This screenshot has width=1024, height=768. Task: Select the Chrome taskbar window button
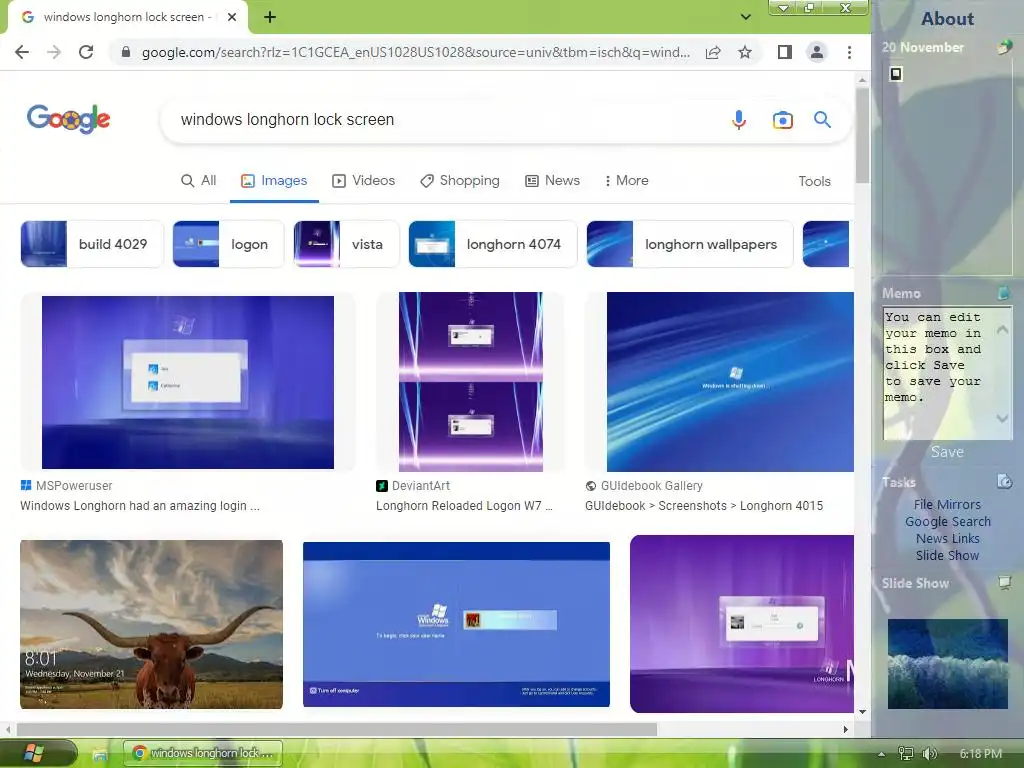tap(203, 753)
